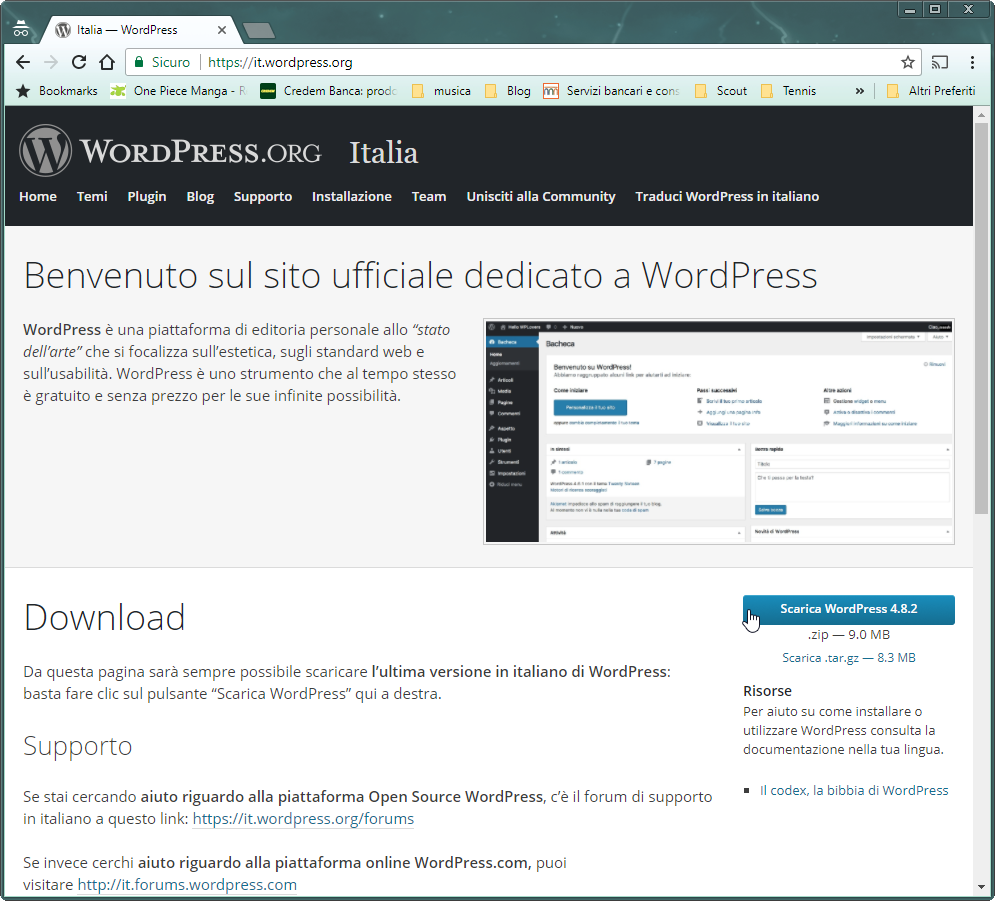Open it.forums.wordpress.com link
The height and width of the screenshot is (901, 995).
pyautogui.click(x=187, y=885)
